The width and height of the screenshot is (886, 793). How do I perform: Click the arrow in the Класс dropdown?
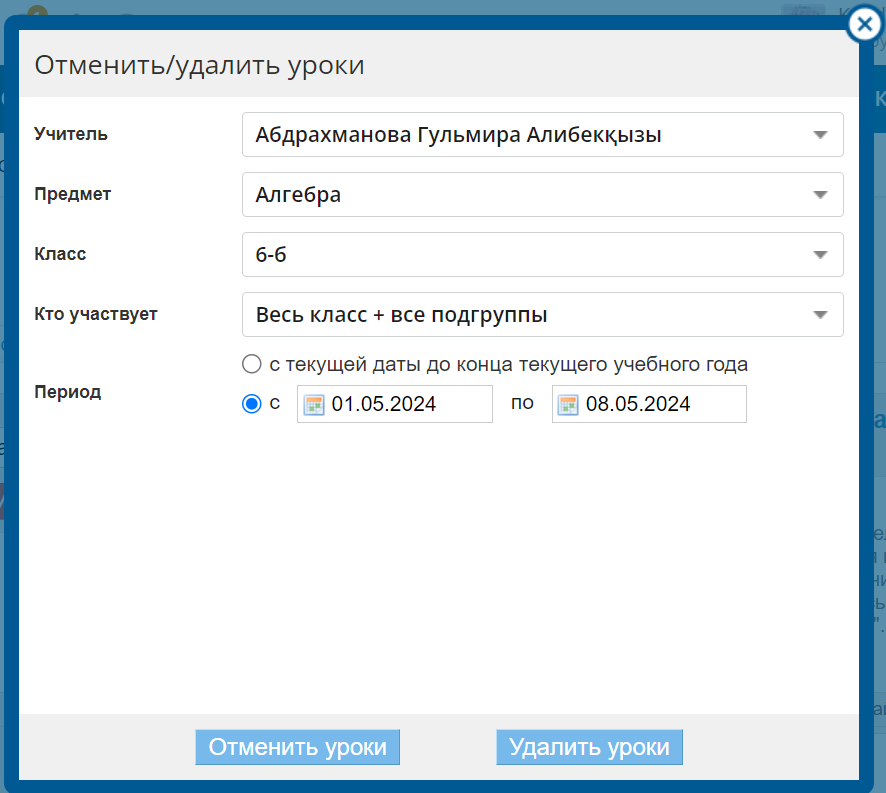tap(820, 255)
